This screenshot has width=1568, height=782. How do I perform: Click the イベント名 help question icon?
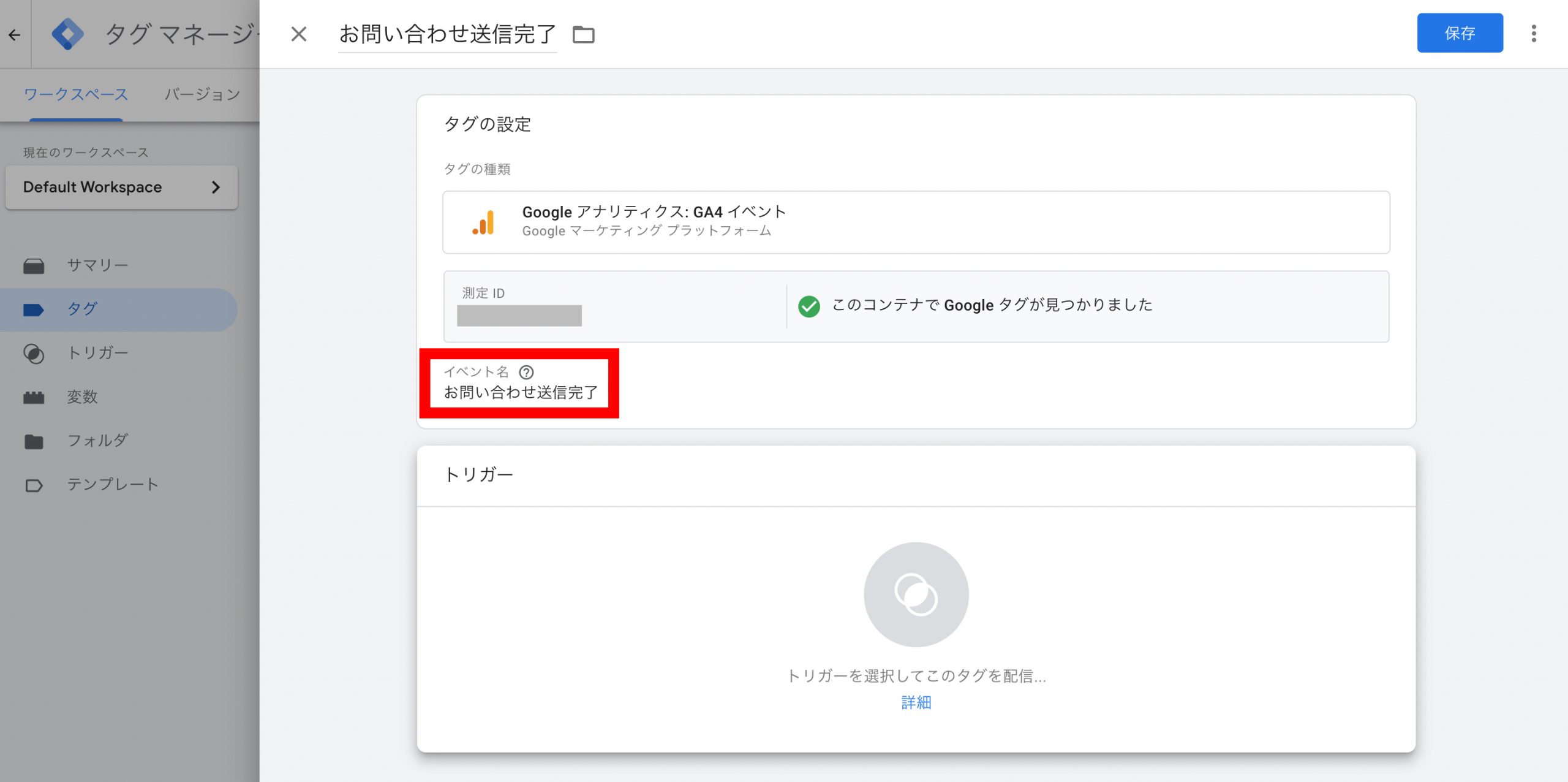pos(526,372)
